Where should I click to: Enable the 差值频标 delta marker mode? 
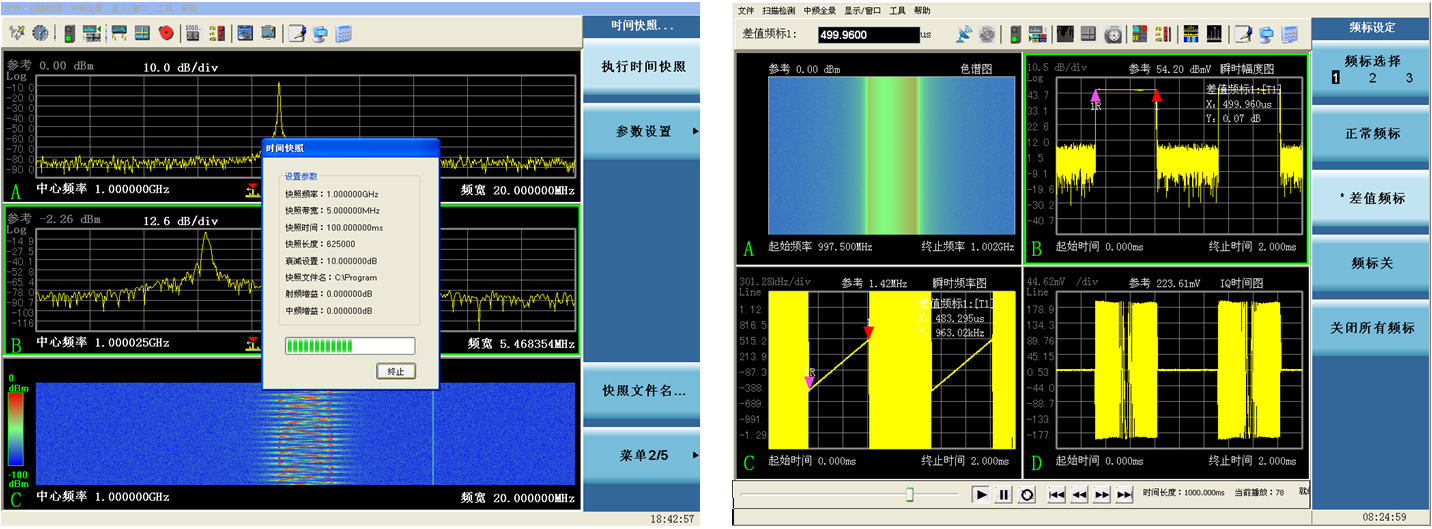point(1372,198)
